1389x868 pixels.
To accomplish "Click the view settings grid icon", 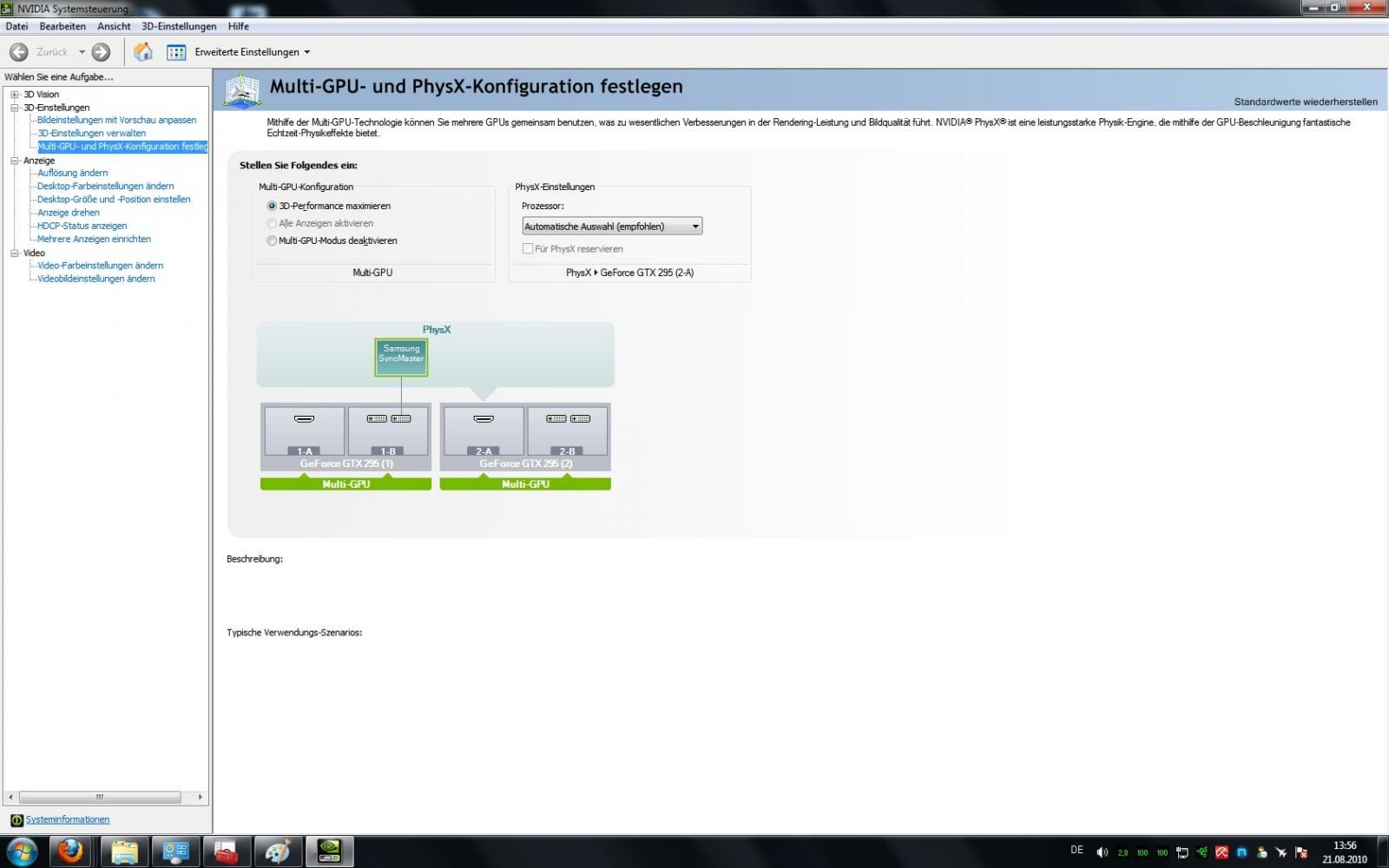I will pos(176,52).
